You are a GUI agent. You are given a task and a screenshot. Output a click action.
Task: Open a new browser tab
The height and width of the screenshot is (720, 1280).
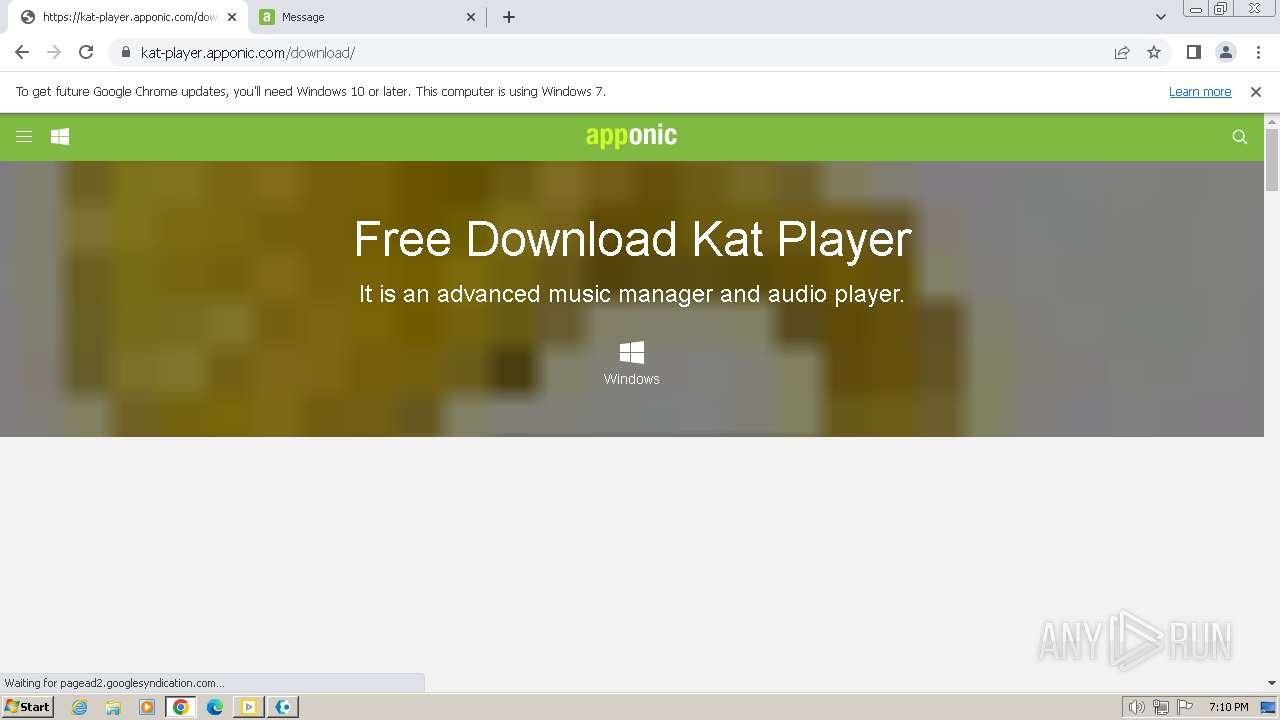(509, 17)
